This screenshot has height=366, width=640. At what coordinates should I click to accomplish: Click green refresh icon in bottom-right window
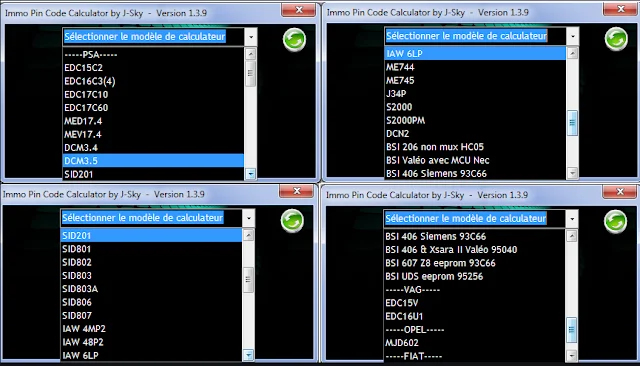coord(615,222)
